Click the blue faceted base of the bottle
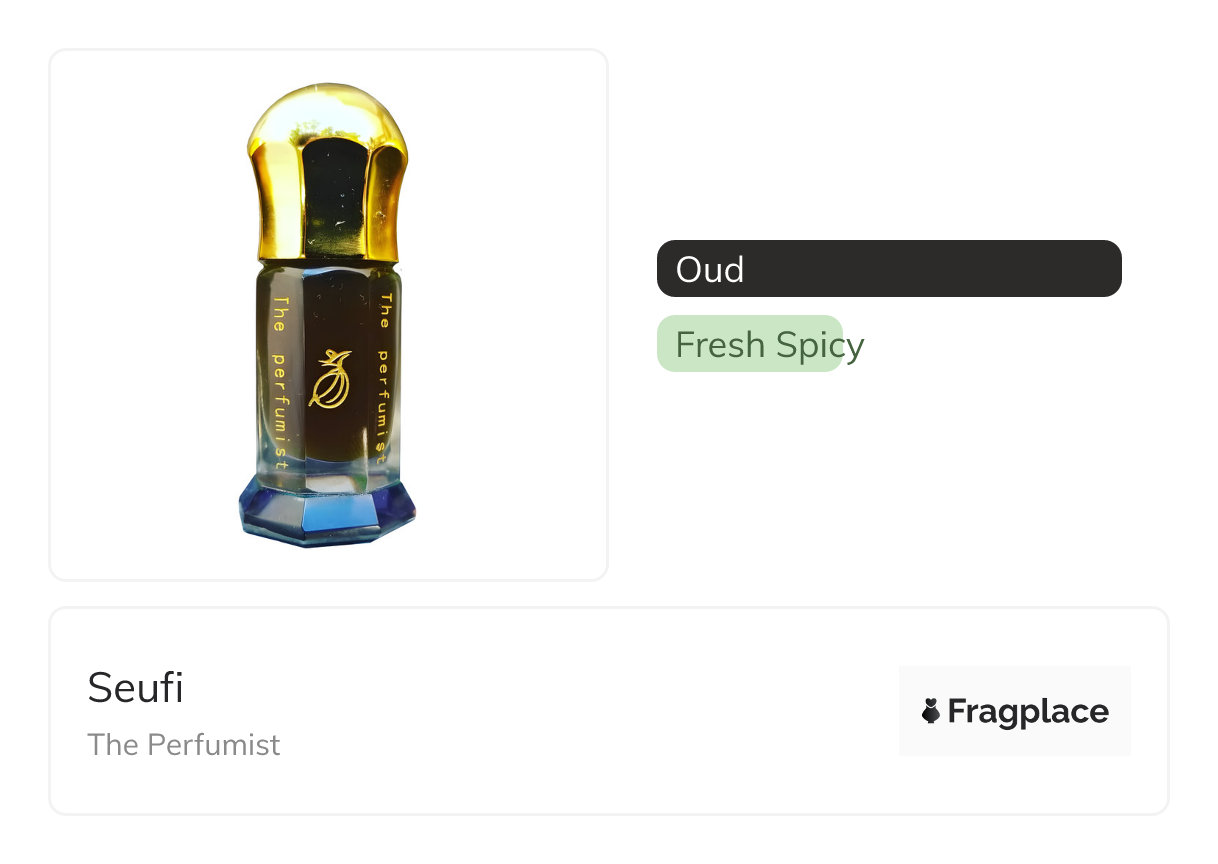1218x864 pixels. [327, 510]
